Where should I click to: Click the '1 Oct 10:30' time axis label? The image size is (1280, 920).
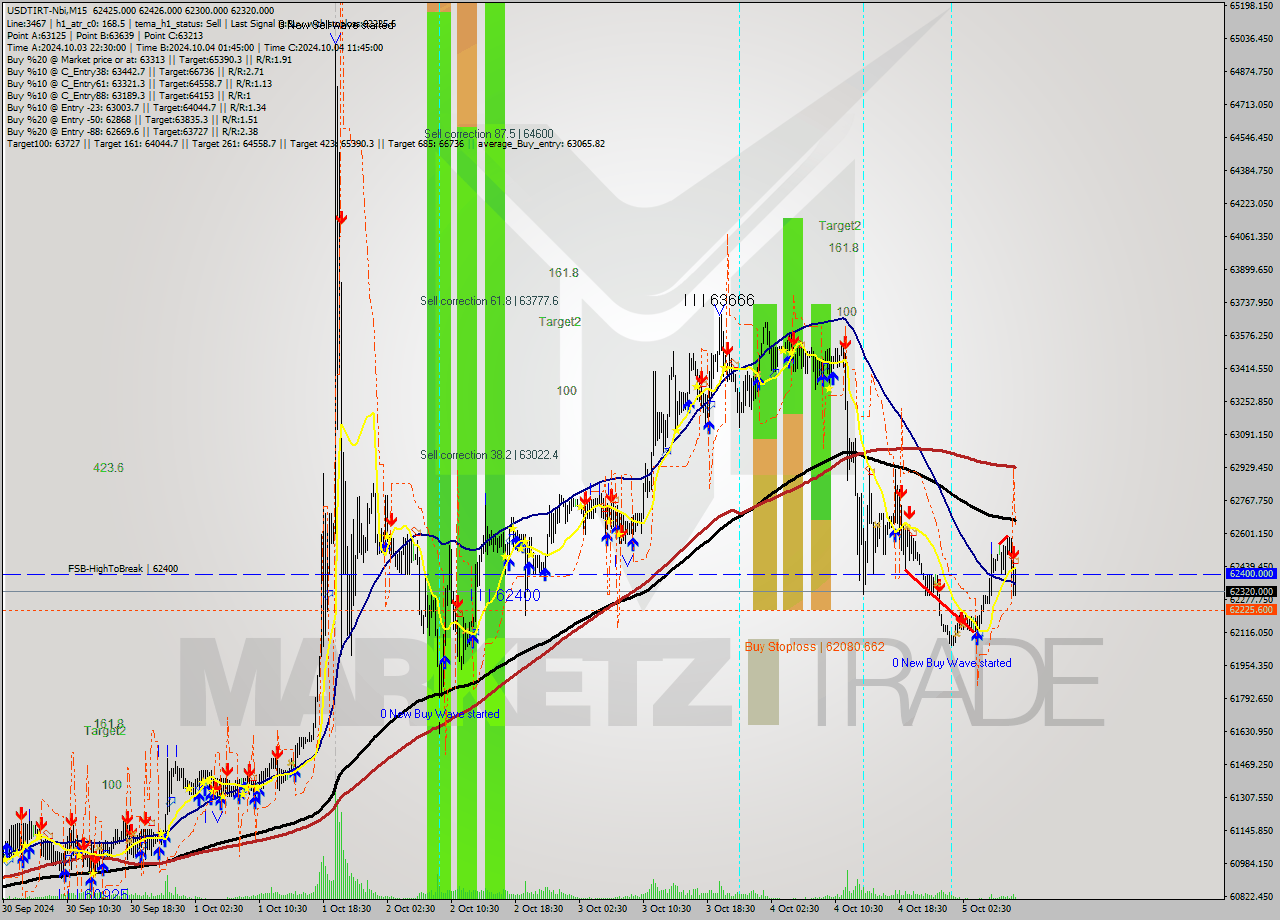point(283,909)
